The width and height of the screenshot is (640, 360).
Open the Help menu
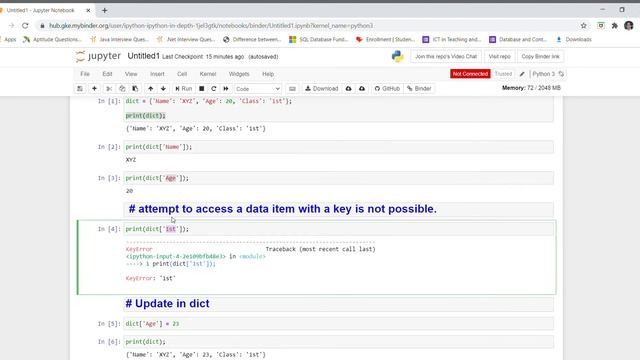pos(268,74)
